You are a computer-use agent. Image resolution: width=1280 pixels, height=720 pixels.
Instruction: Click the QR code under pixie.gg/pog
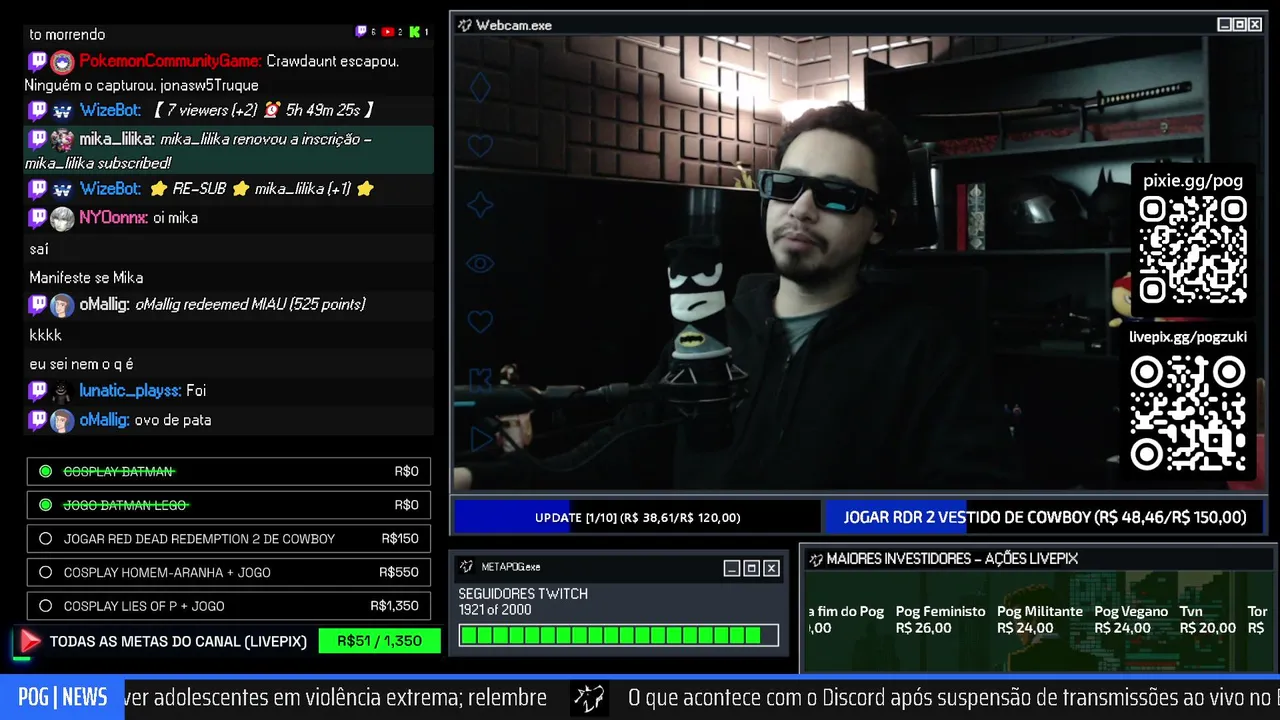[x=1193, y=250]
